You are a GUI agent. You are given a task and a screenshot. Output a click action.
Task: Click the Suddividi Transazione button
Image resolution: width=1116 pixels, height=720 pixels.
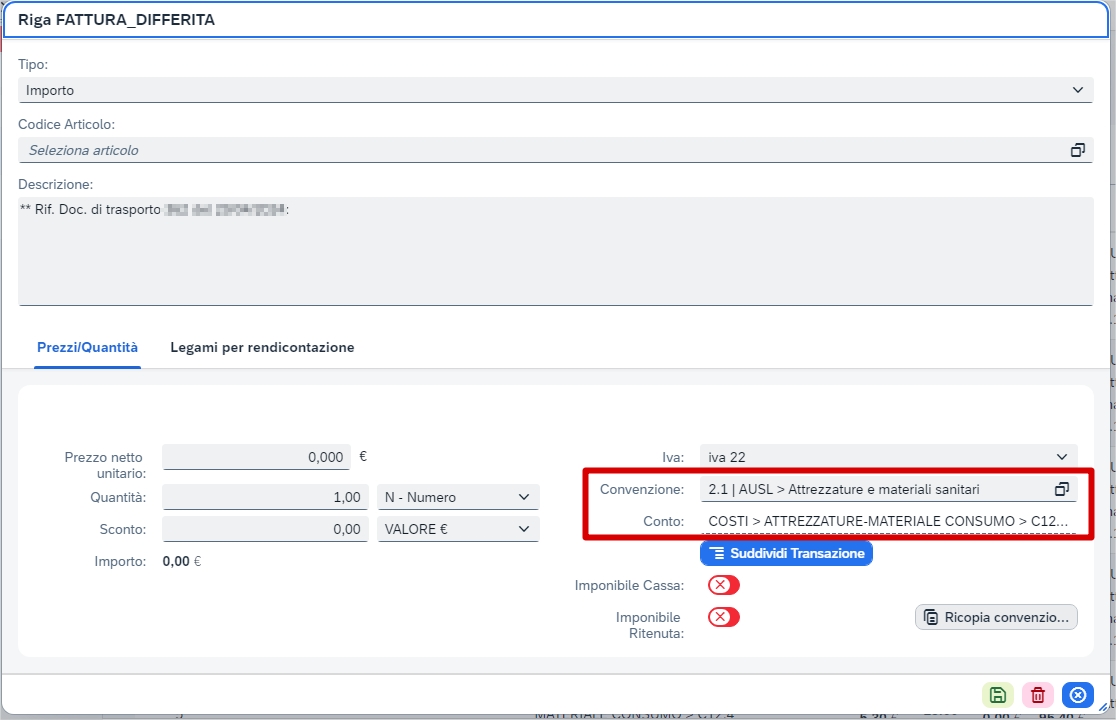(786, 553)
